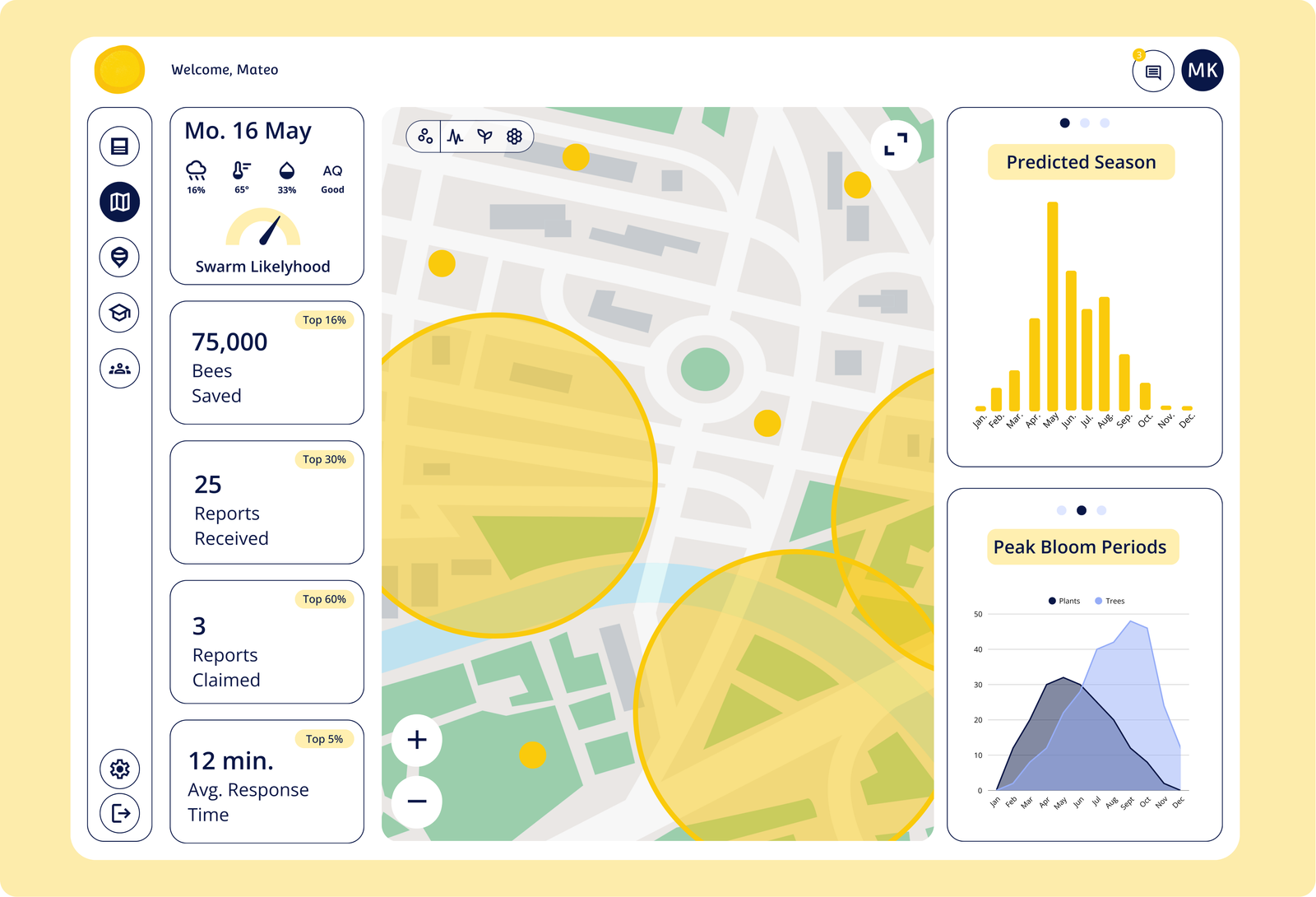Image resolution: width=1316 pixels, height=897 pixels.
Task: Zoom out on the map
Action: click(415, 800)
